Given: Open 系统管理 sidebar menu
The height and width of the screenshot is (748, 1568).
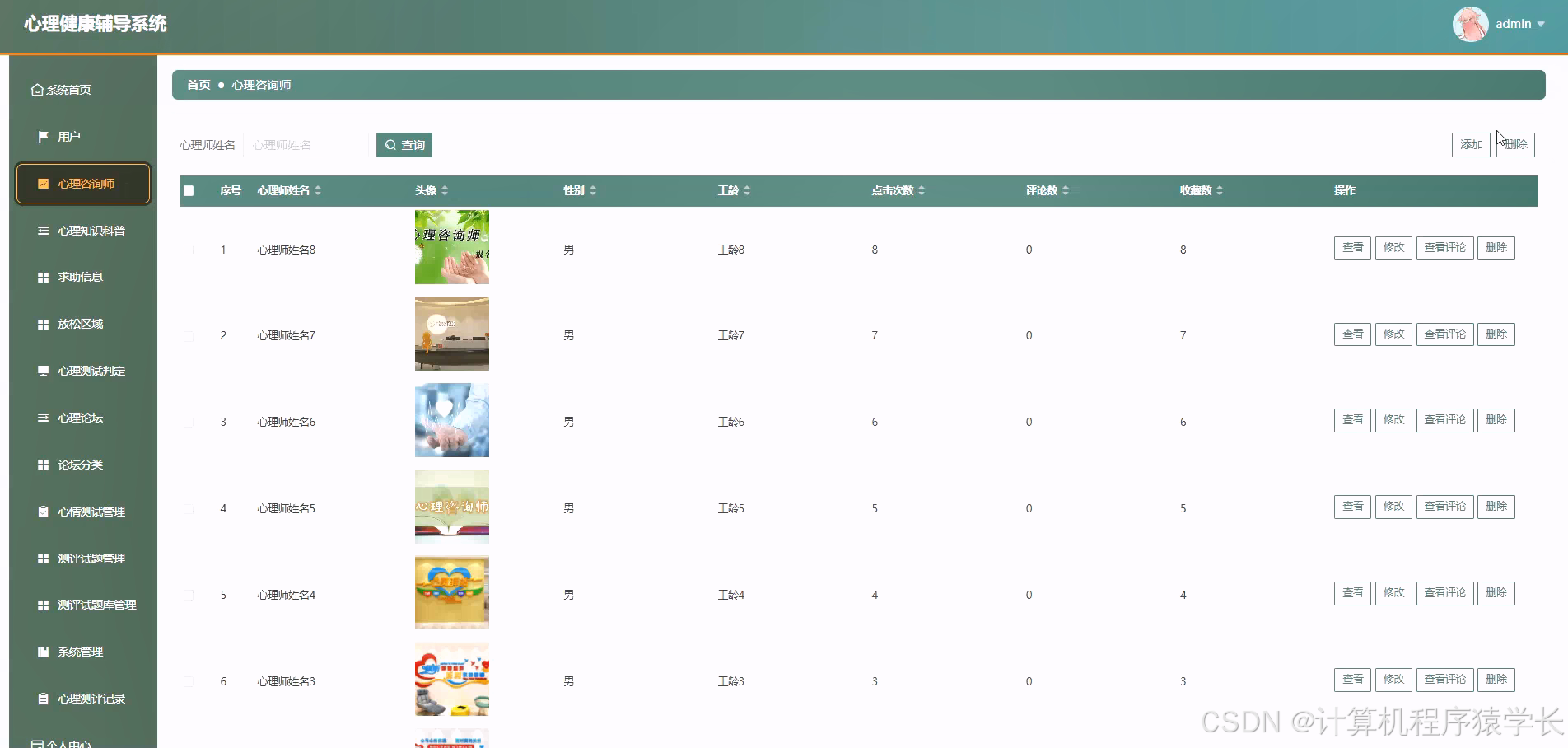Looking at the screenshot, I should (82, 652).
